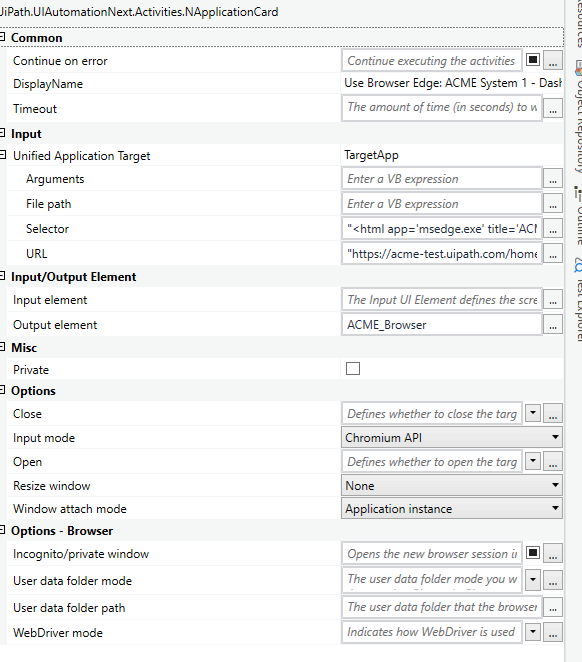Toggle Continue on error tri-state checkbox

[x=533, y=60]
